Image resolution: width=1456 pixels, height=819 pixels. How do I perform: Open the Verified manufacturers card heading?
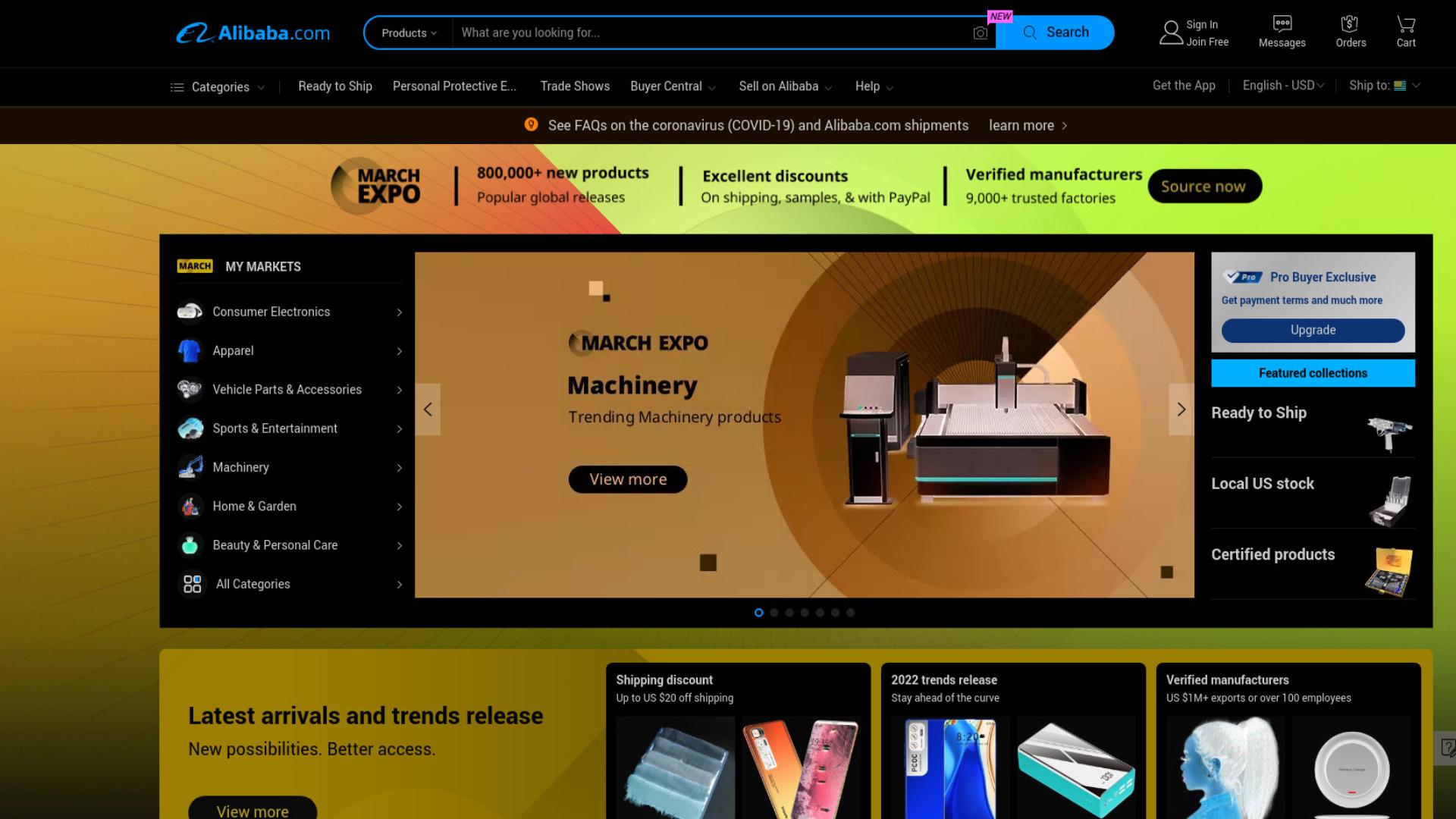tap(1228, 680)
